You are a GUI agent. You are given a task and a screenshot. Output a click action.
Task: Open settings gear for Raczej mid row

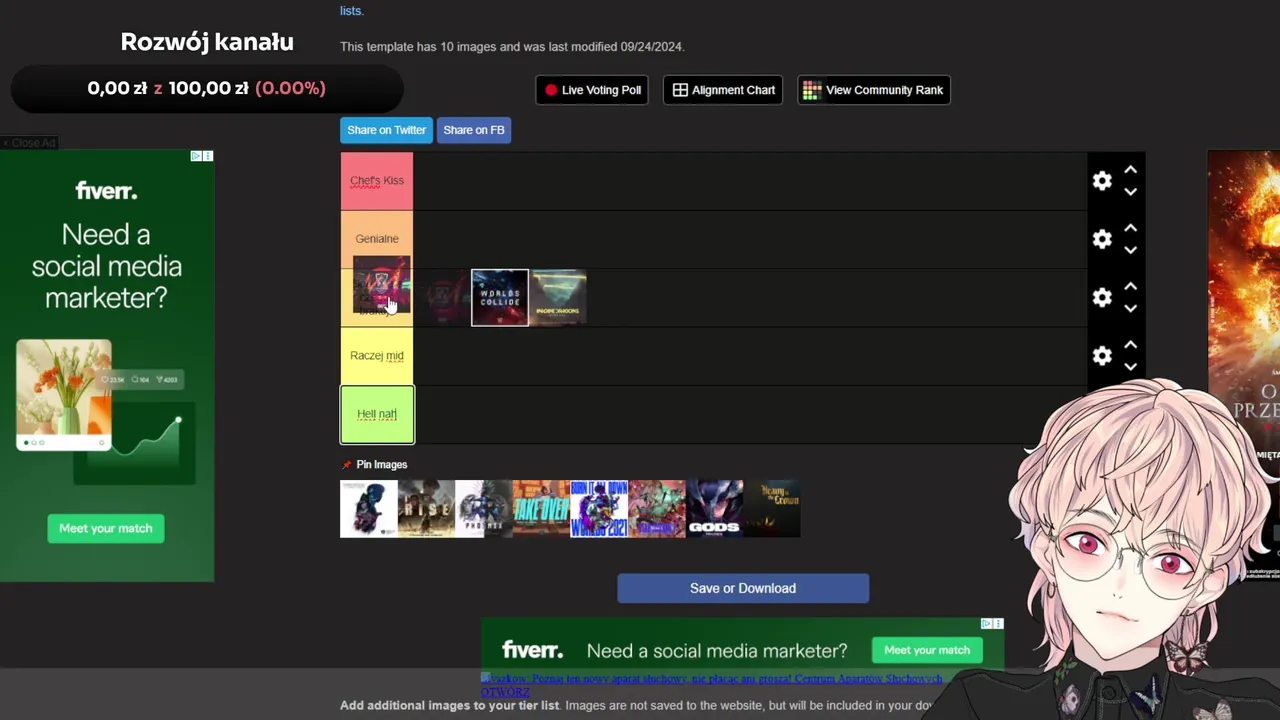(x=1102, y=355)
